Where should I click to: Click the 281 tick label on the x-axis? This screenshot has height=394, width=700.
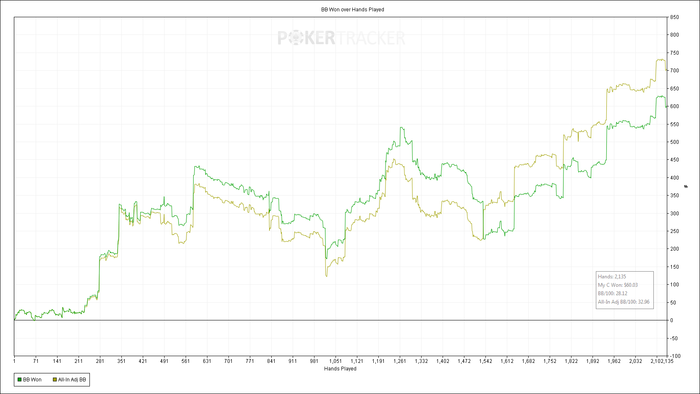[100, 361]
